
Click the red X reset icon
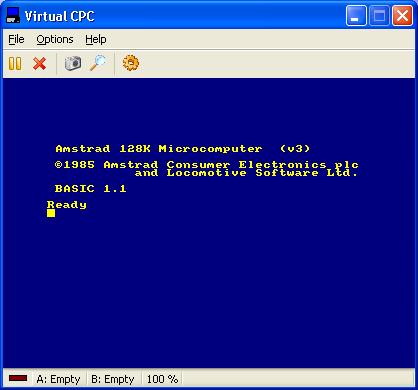tap(40, 63)
